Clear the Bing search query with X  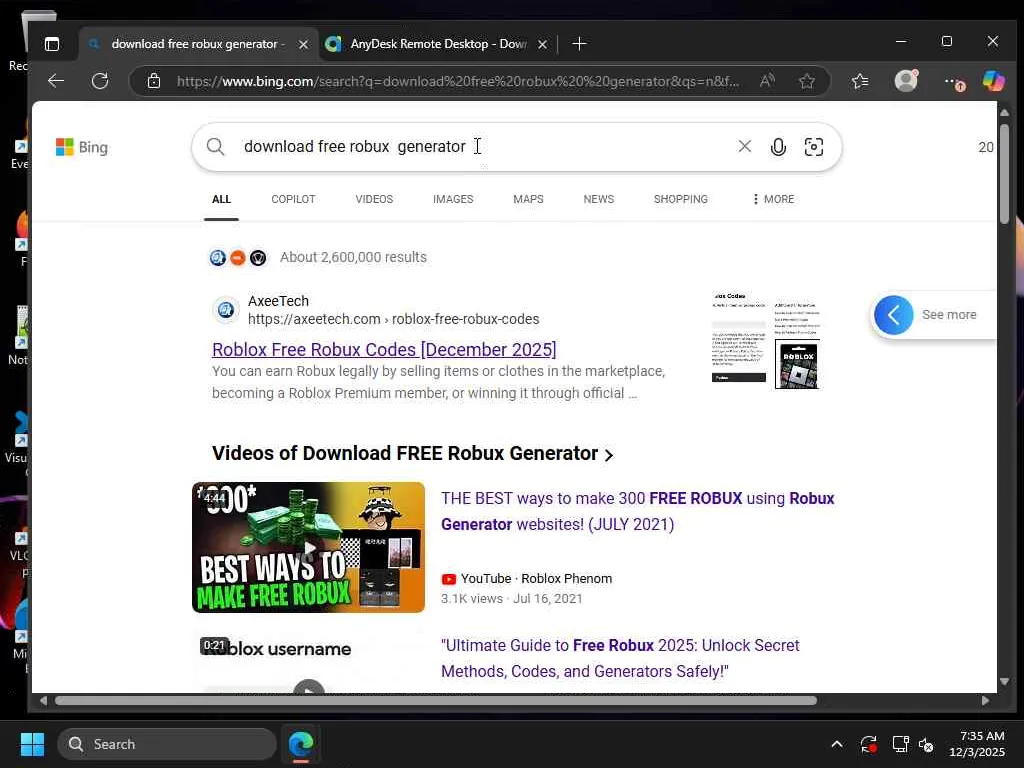(744, 146)
